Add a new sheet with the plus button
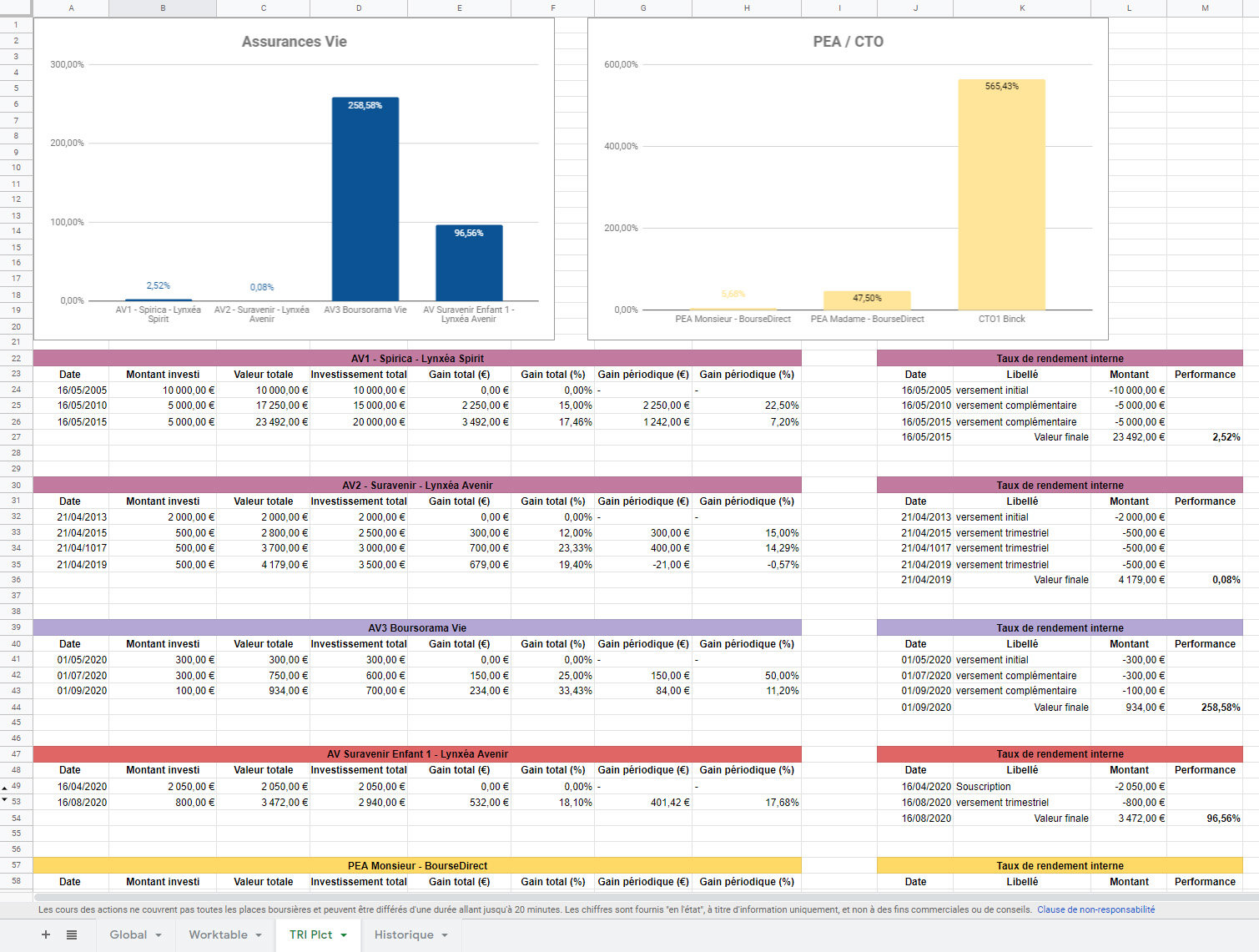Image resolution: width=1259 pixels, height=952 pixels. pos(46,934)
